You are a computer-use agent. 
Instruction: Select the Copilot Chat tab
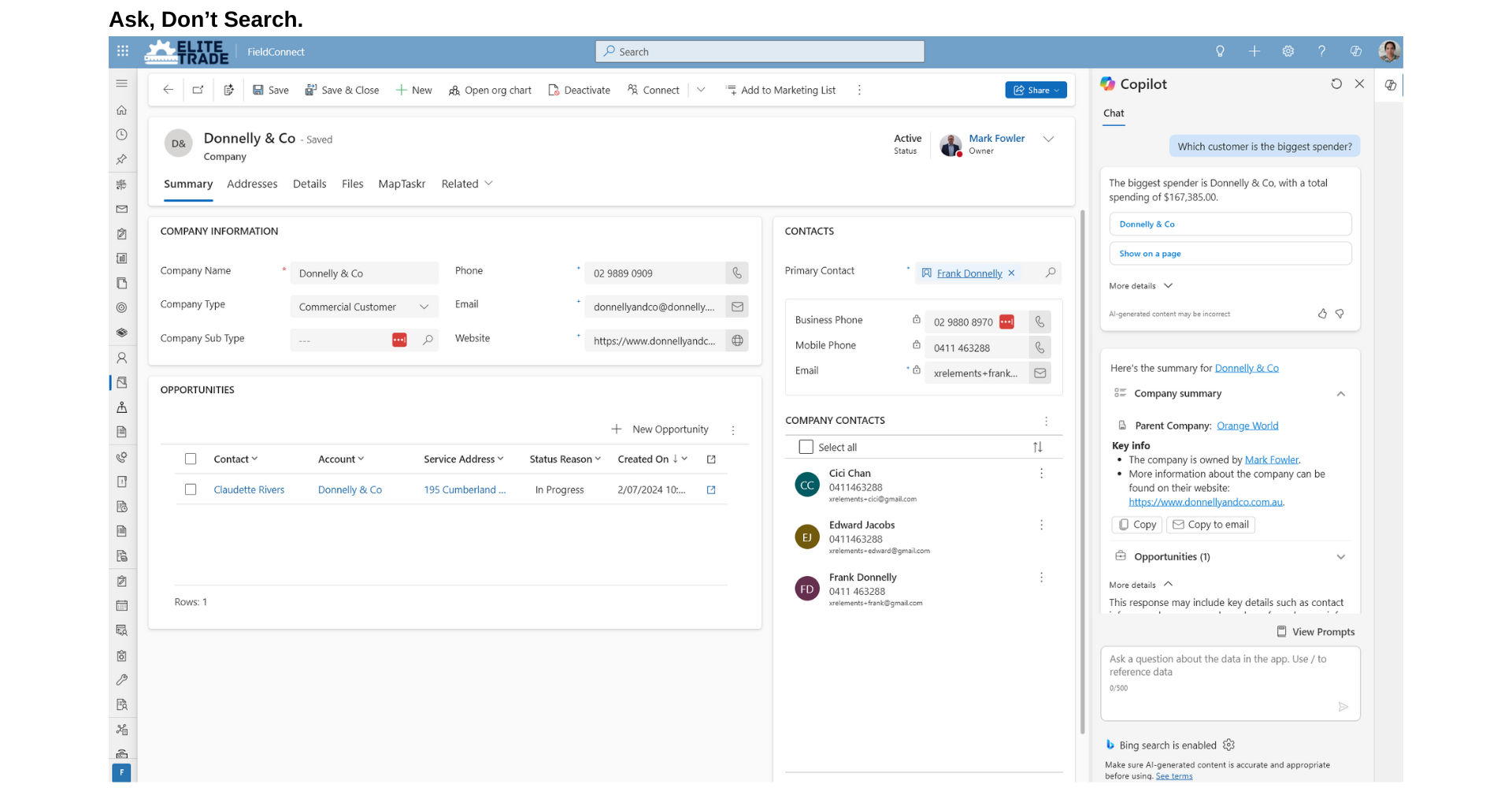pos(1114,113)
